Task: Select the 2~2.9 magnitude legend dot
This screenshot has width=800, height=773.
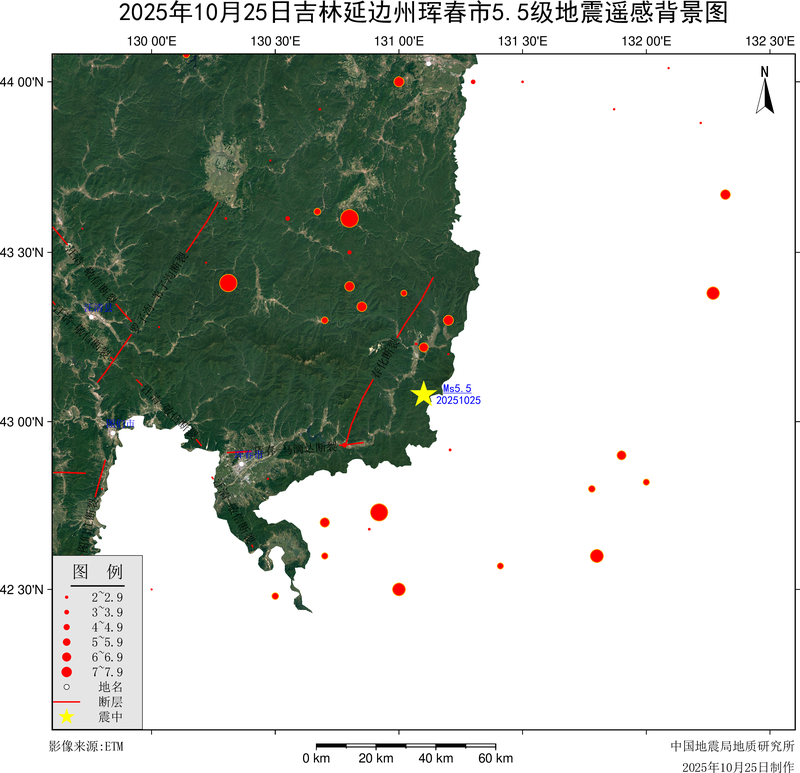Action: point(66,596)
